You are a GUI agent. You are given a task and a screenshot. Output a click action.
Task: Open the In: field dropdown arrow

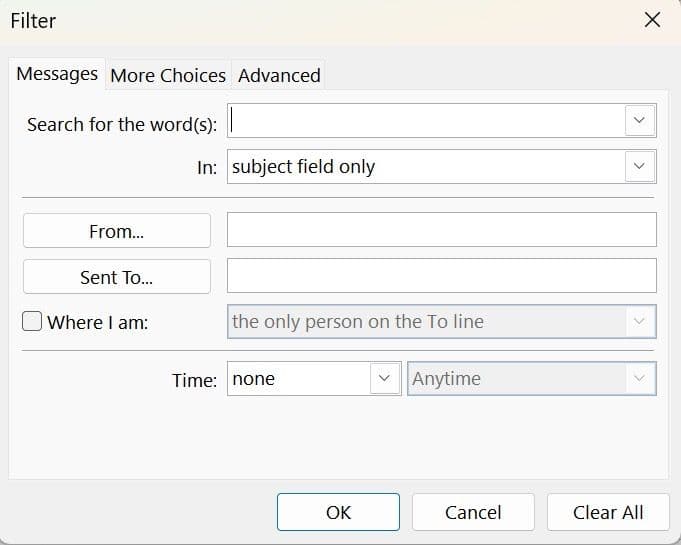[640, 167]
